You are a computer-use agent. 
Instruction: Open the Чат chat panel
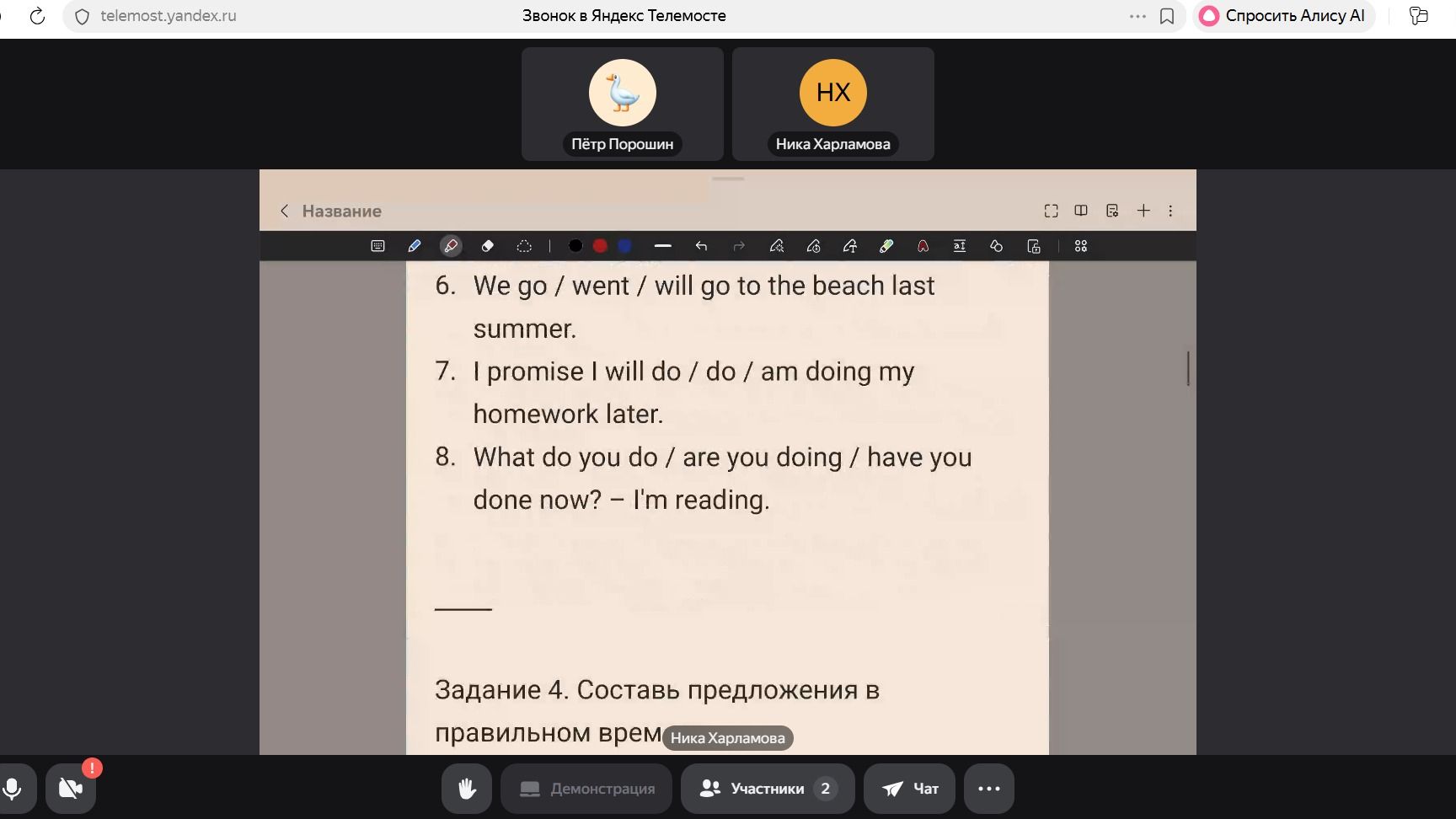click(909, 789)
